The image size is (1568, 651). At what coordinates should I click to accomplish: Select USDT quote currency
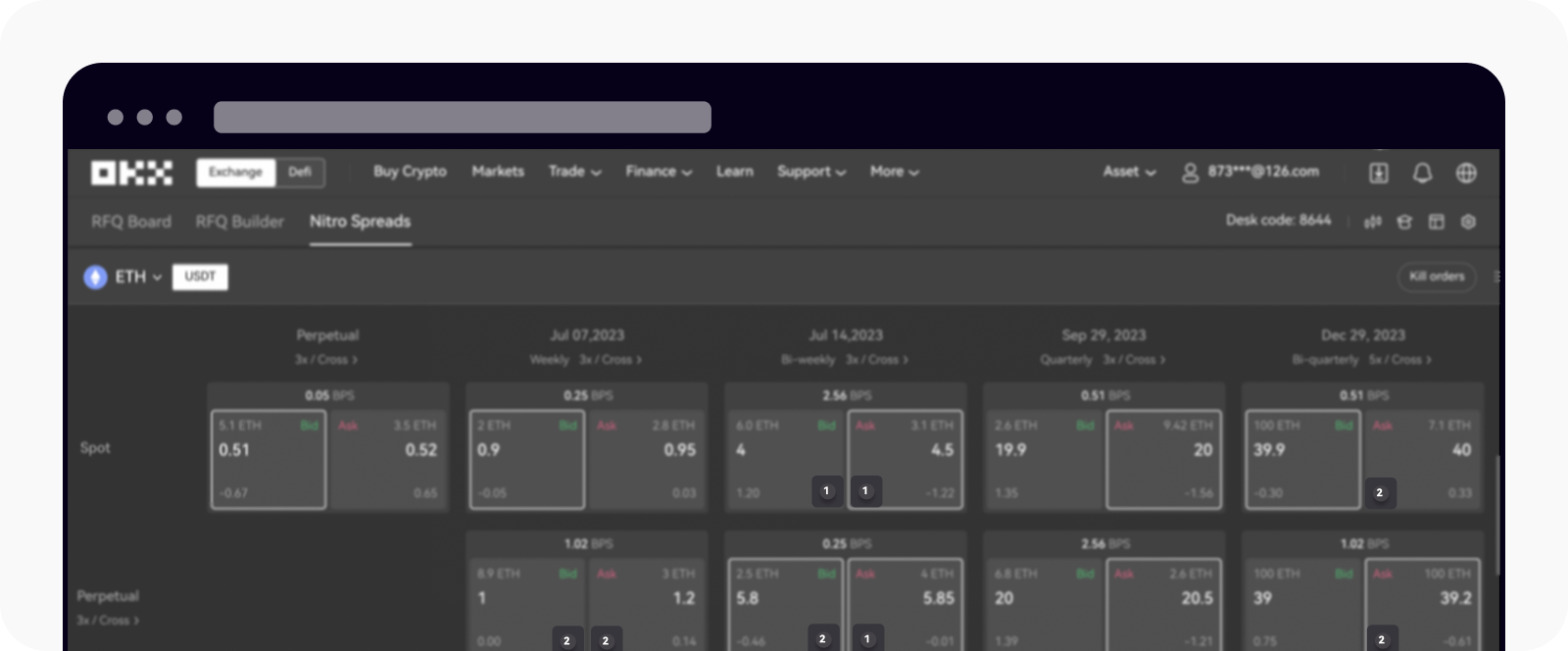tap(200, 276)
